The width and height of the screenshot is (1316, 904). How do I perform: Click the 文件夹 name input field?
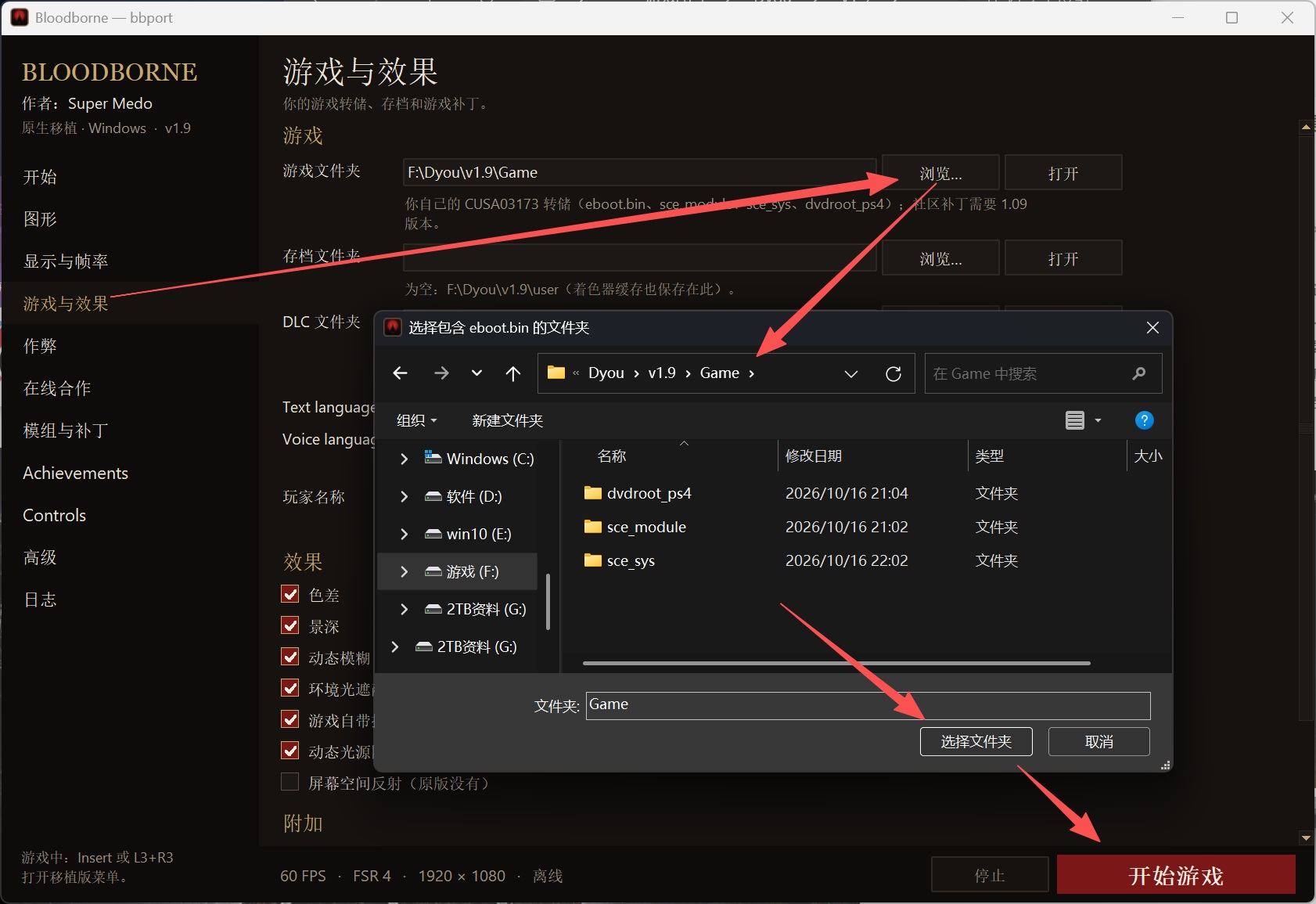[868, 705]
